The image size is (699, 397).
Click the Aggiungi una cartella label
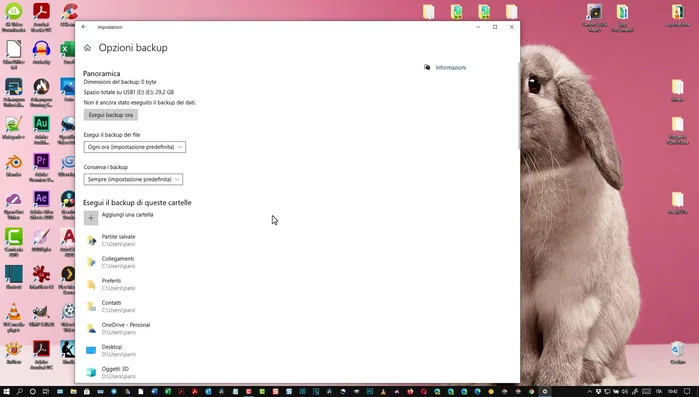[x=127, y=215]
